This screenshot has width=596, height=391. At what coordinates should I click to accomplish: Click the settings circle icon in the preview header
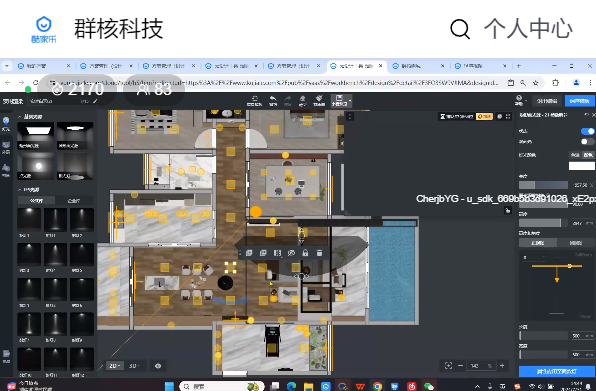pos(499,116)
